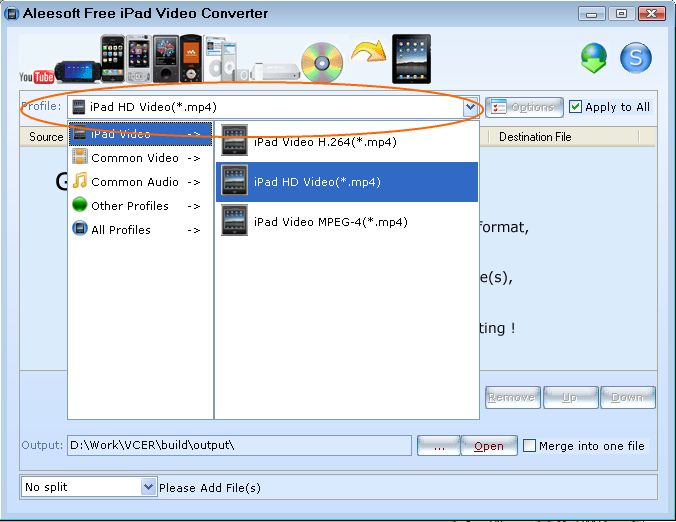Click the Options button
Image resolution: width=676 pixels, height=522 pixels.
(524, 107)
